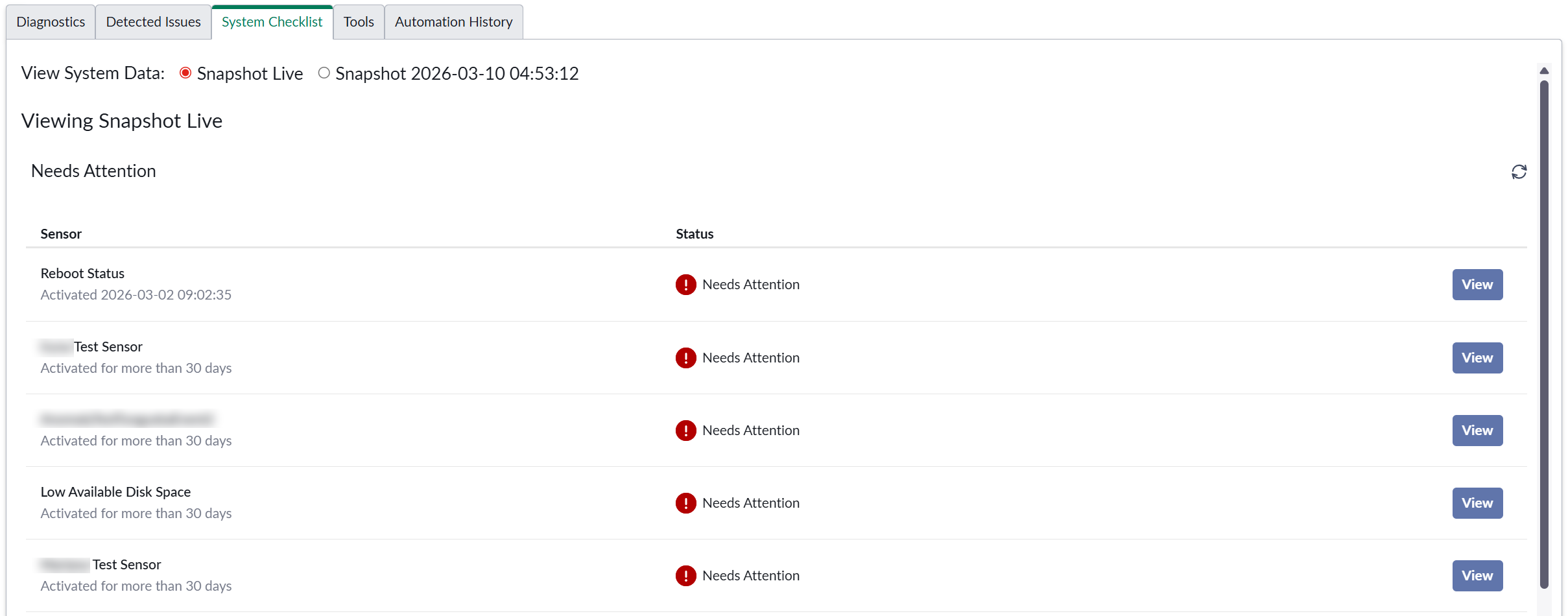
Task: View the Low Available Disk Space sensor
Action: [x=1477, y=503]
